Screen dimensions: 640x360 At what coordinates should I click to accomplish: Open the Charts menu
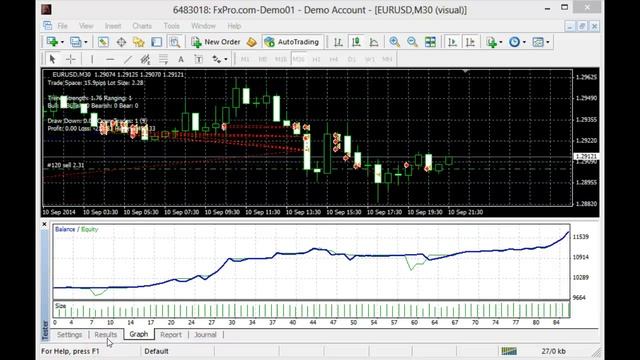142,26
